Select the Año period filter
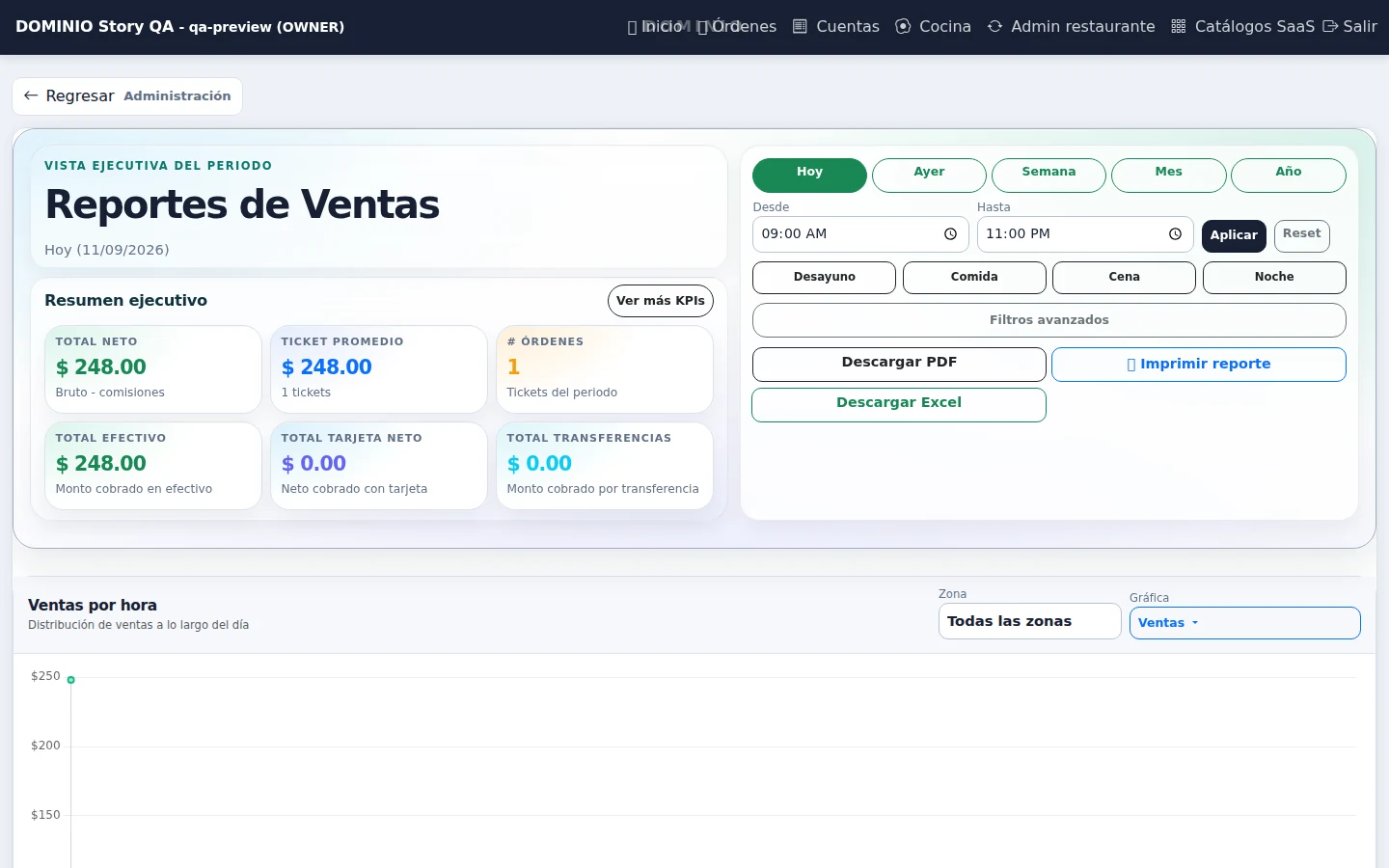Image resolution: width=1389 pixels, height=868 pixels. [x=1289, y=176]
